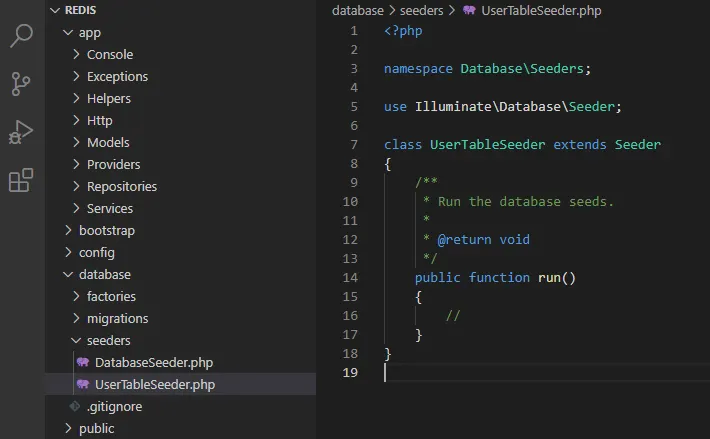Click the 'namespace' keyword
Screen dimensions: 710x439
(418, 69)
